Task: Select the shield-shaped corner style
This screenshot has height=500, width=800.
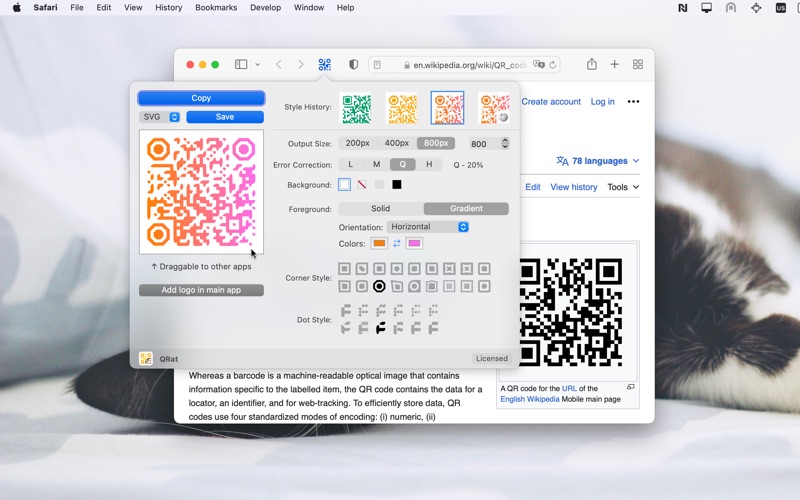Action: click(432, 286)
